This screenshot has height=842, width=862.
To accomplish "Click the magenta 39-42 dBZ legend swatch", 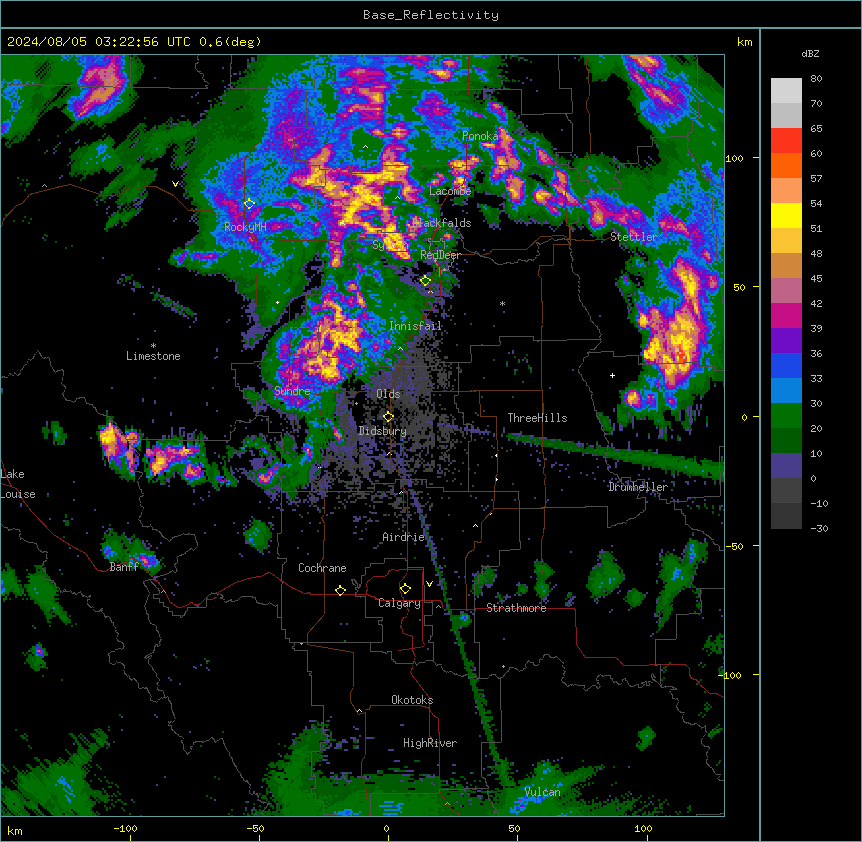I will point(786,315).
